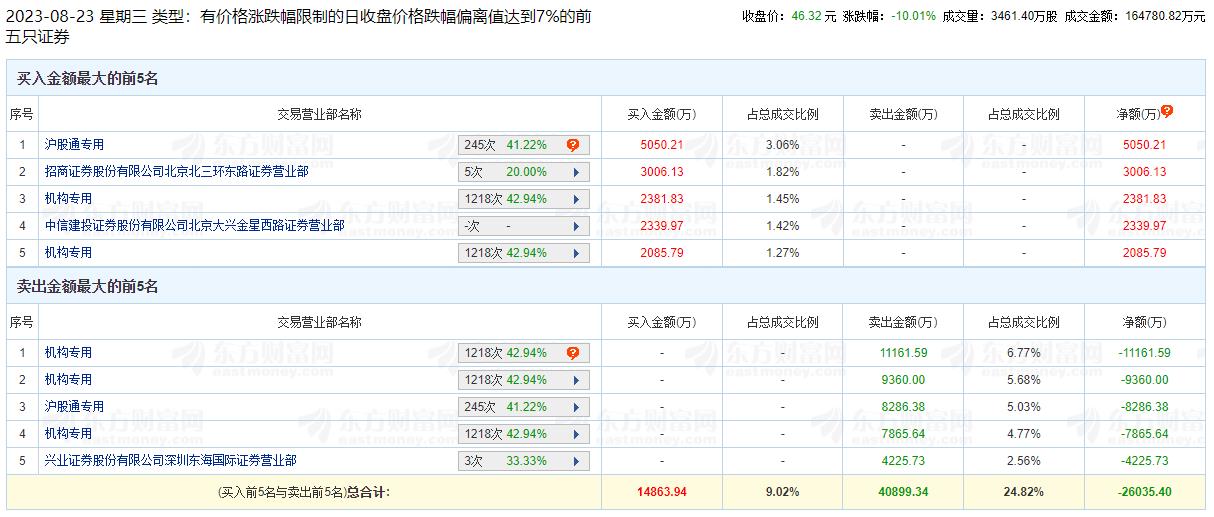Click the 卖出金额最大的前5名 section header
1214x517 pixels.
pyautogui.click(x=88, y=287)
